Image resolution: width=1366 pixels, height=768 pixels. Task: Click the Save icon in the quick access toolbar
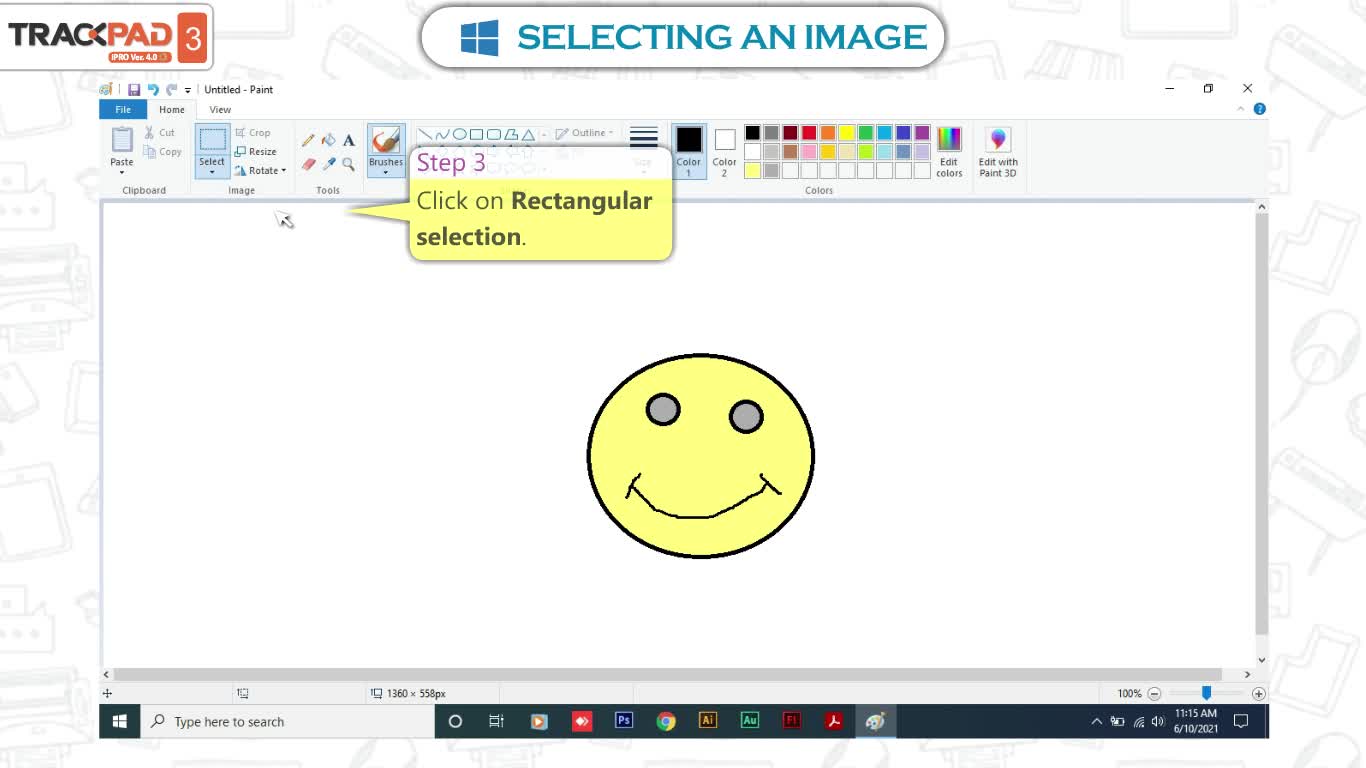pos(134,90)
